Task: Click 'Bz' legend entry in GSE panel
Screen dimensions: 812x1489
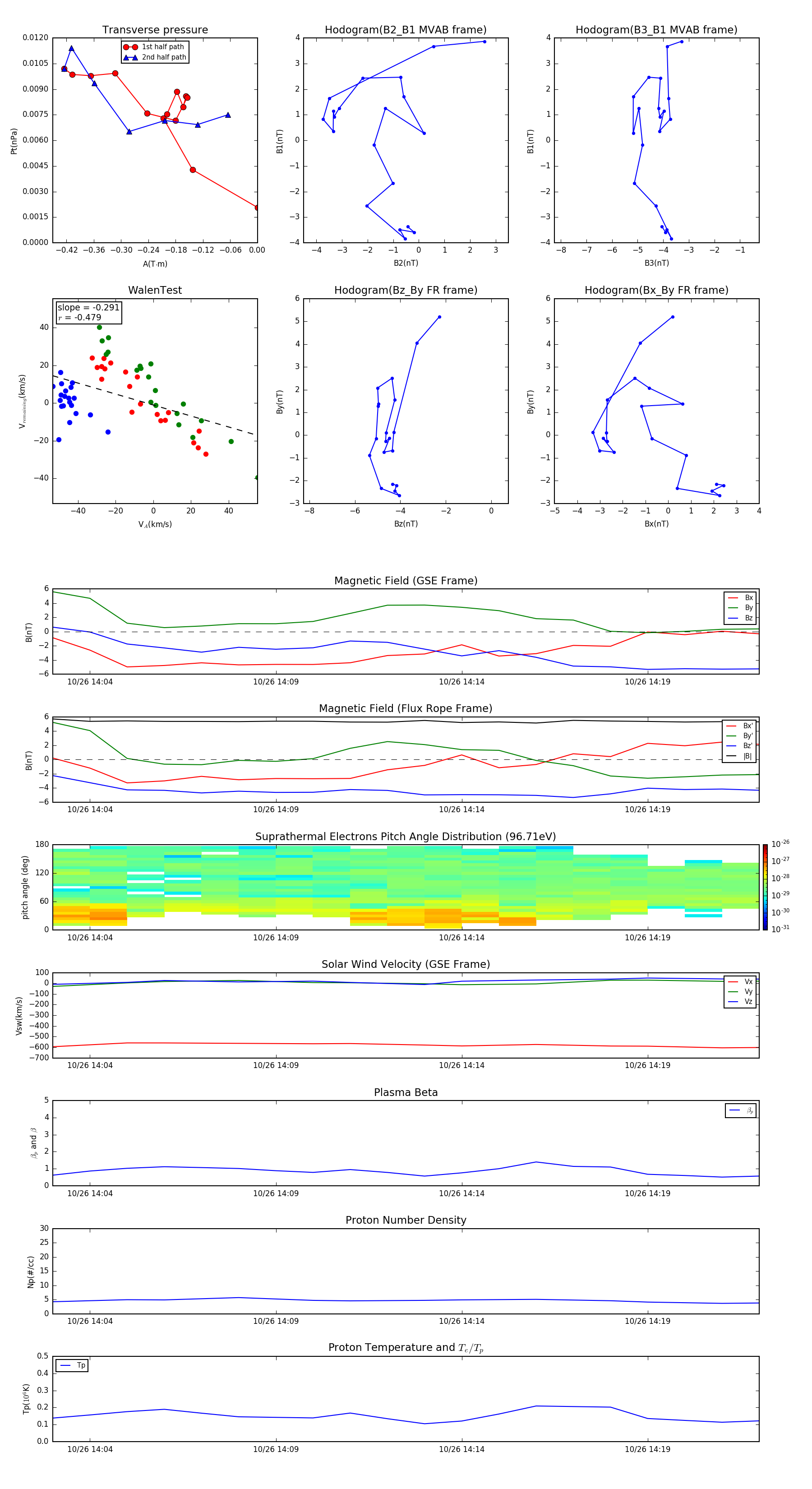Action: point(740,618)
